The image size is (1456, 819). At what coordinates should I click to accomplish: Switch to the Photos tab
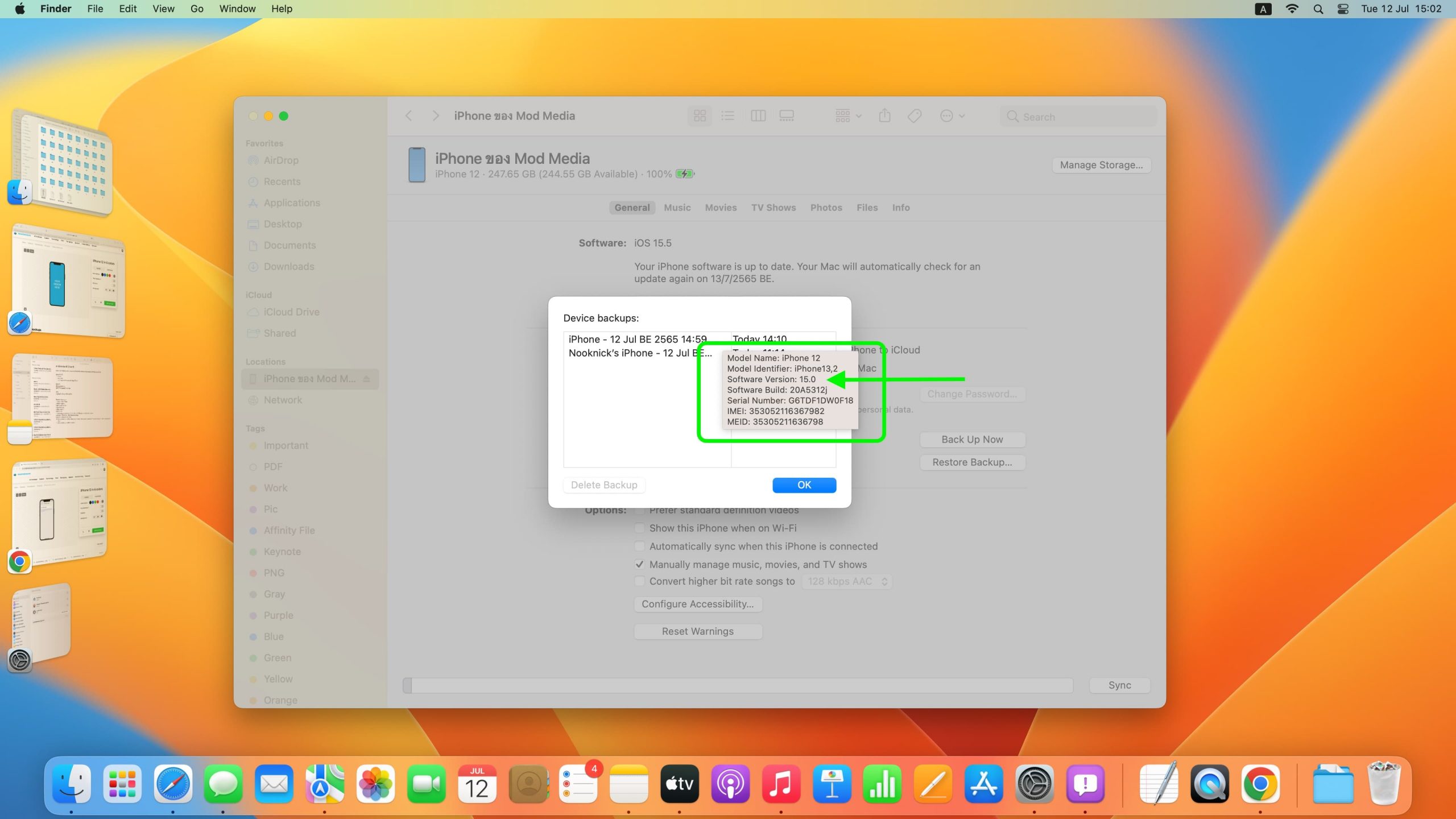pos(826,208)
